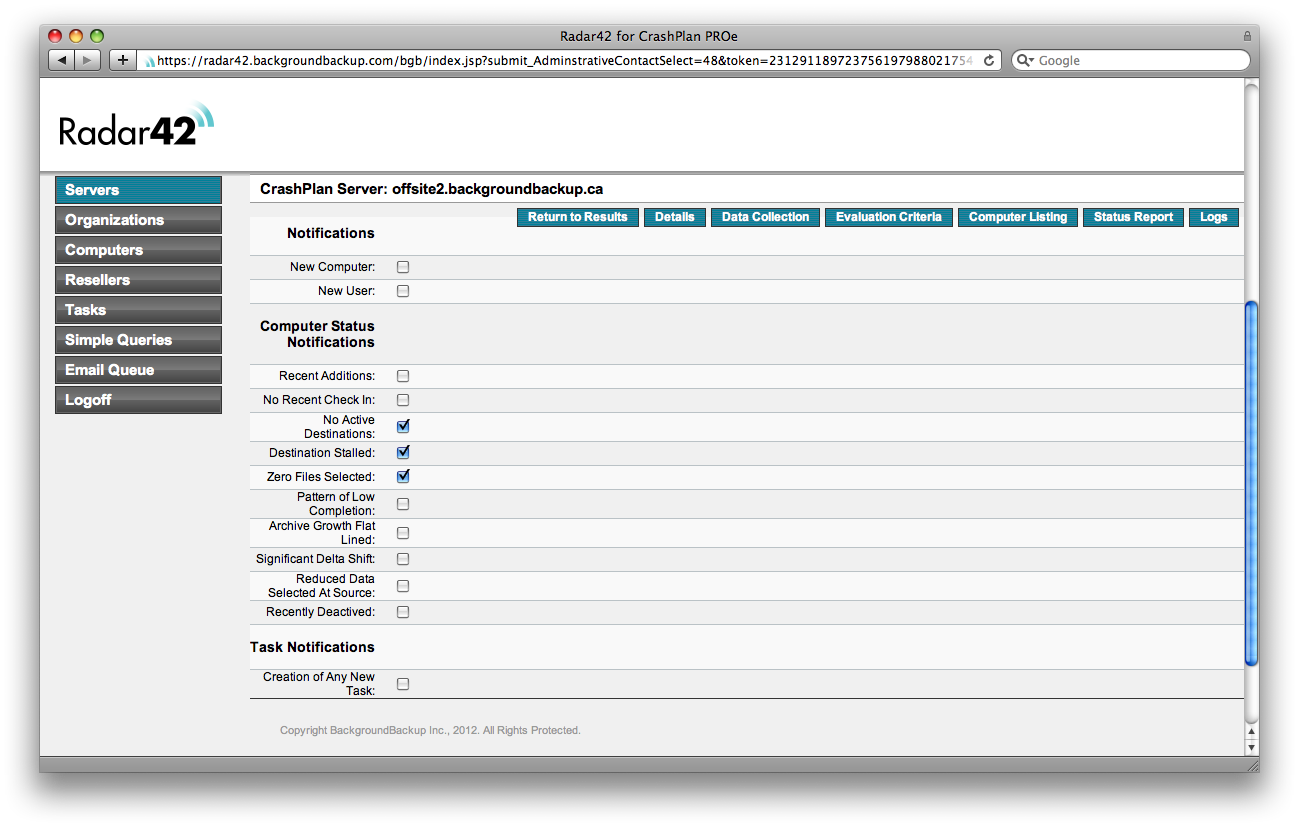Click the Destination Stalled label

(322, 453)
